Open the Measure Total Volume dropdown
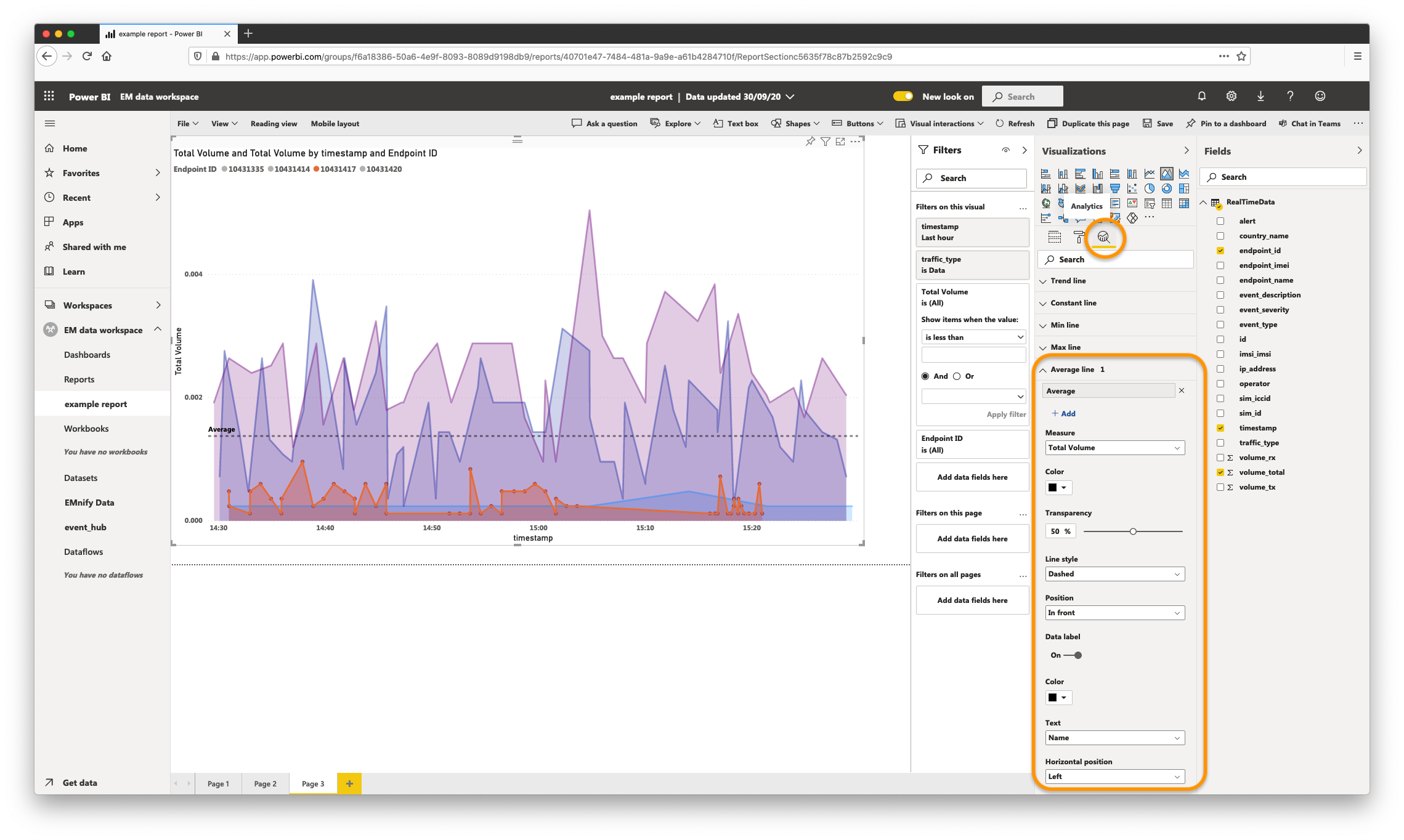The image size is (1404, 840). pyautogui.click(x=1114, y=448)
